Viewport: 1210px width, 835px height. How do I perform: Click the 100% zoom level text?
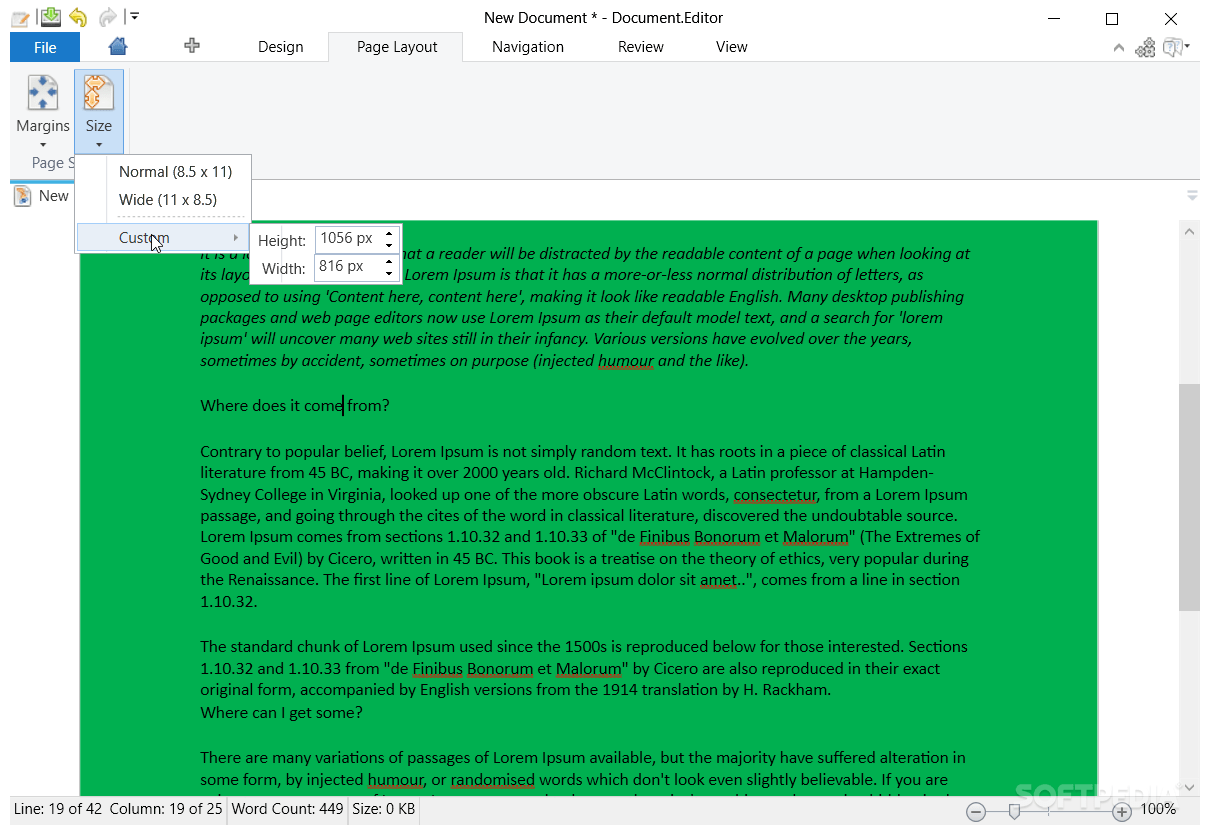1158,810
